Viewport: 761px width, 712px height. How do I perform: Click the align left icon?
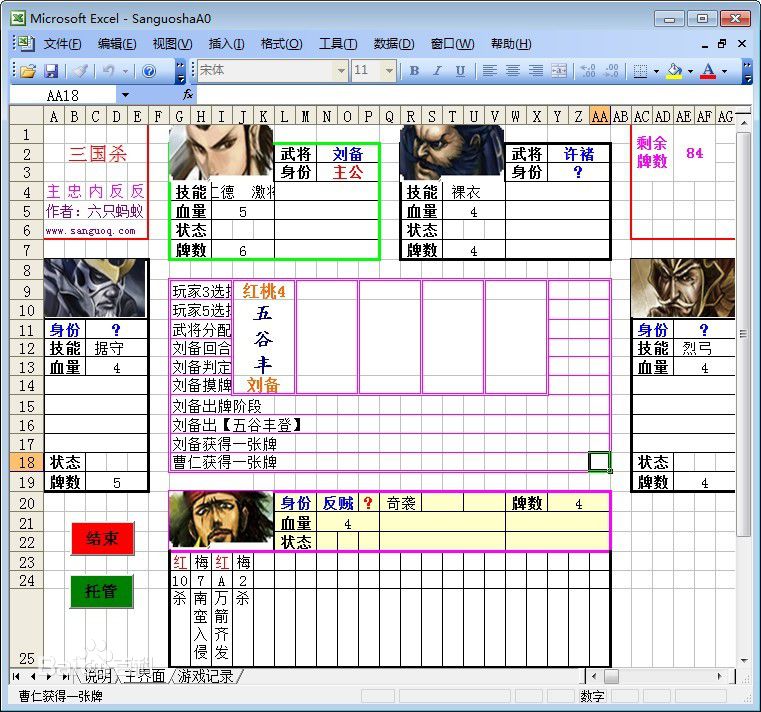point(490,71)
